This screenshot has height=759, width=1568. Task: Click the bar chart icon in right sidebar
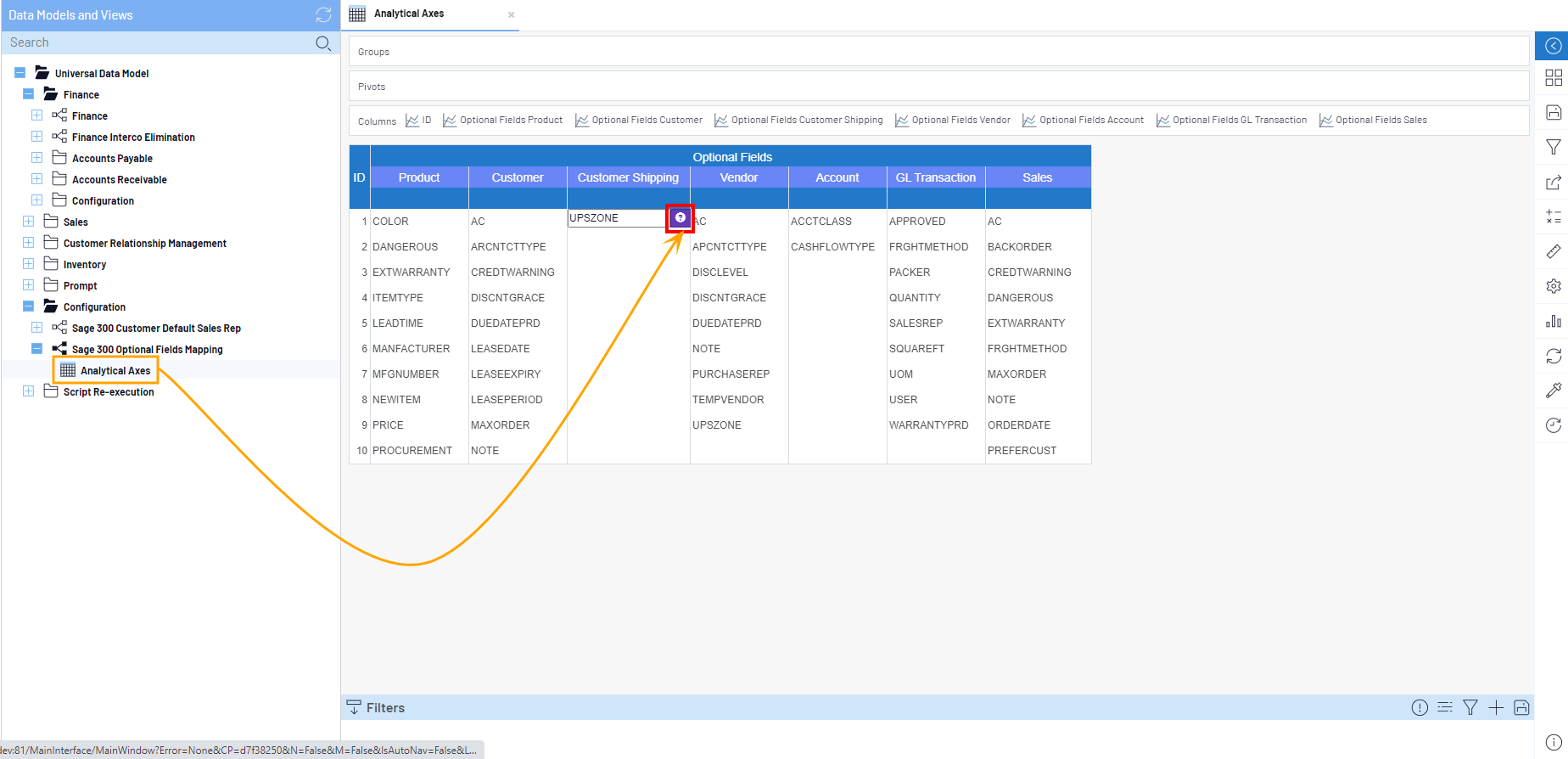(x=1553, y=321)
